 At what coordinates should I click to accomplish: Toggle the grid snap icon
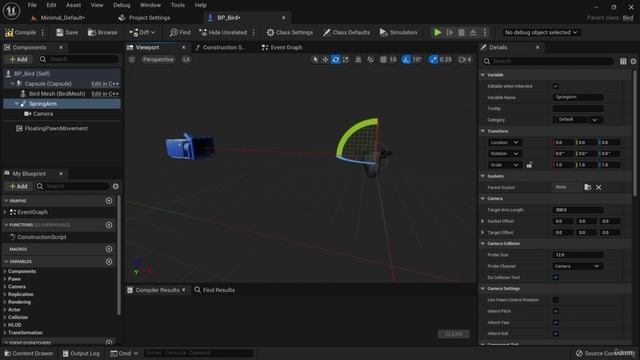[383, 60]
